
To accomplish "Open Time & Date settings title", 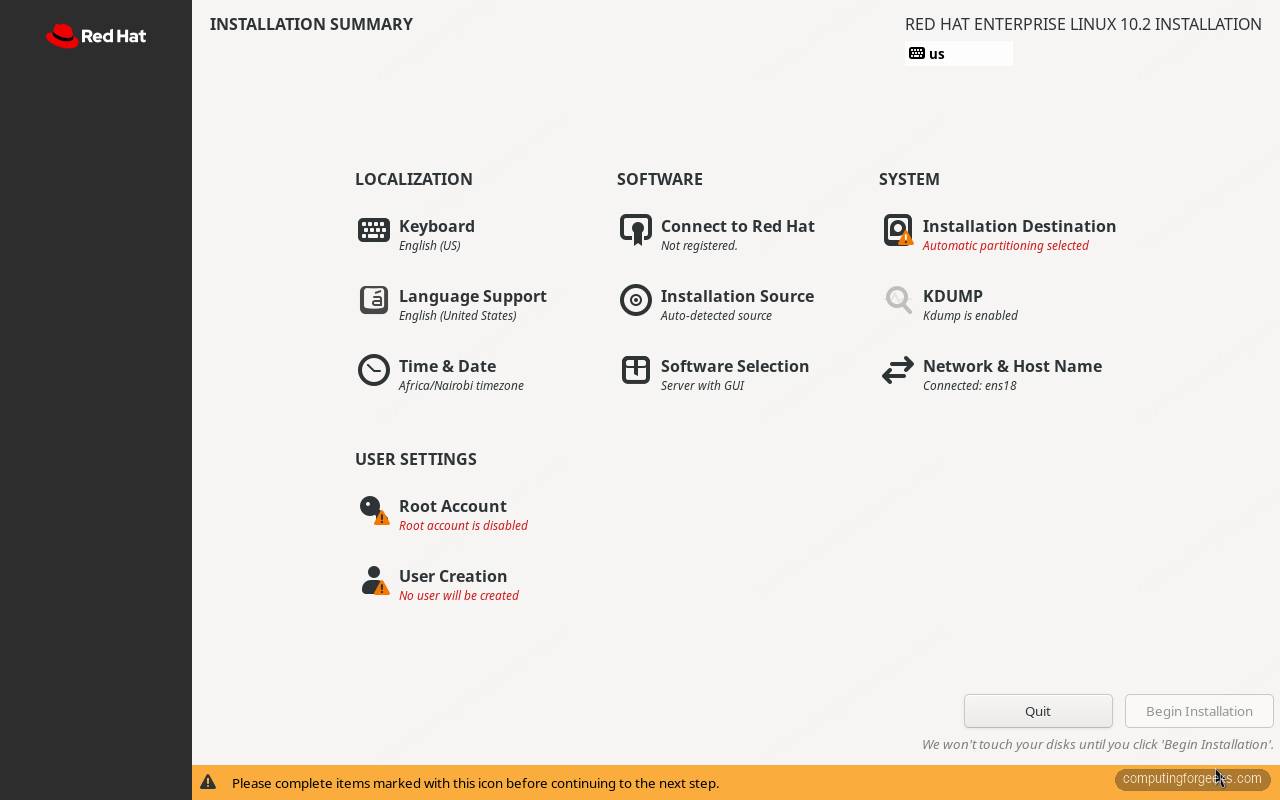I will [x=447, y=366].
